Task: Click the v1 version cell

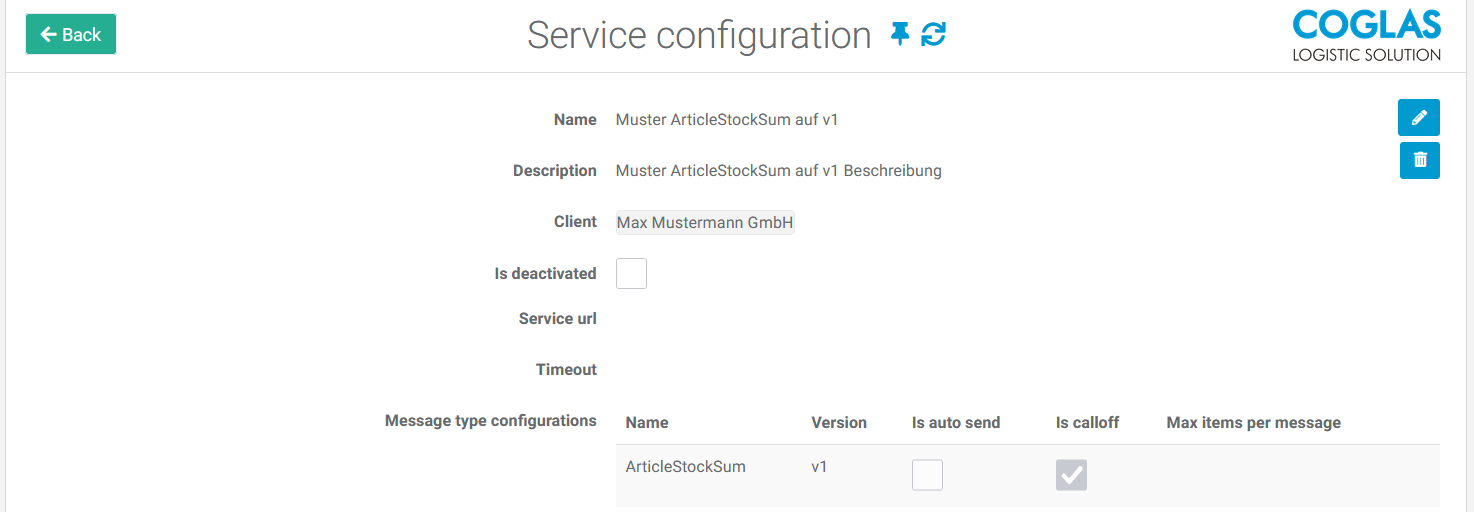Action: [x=819, y=466]
